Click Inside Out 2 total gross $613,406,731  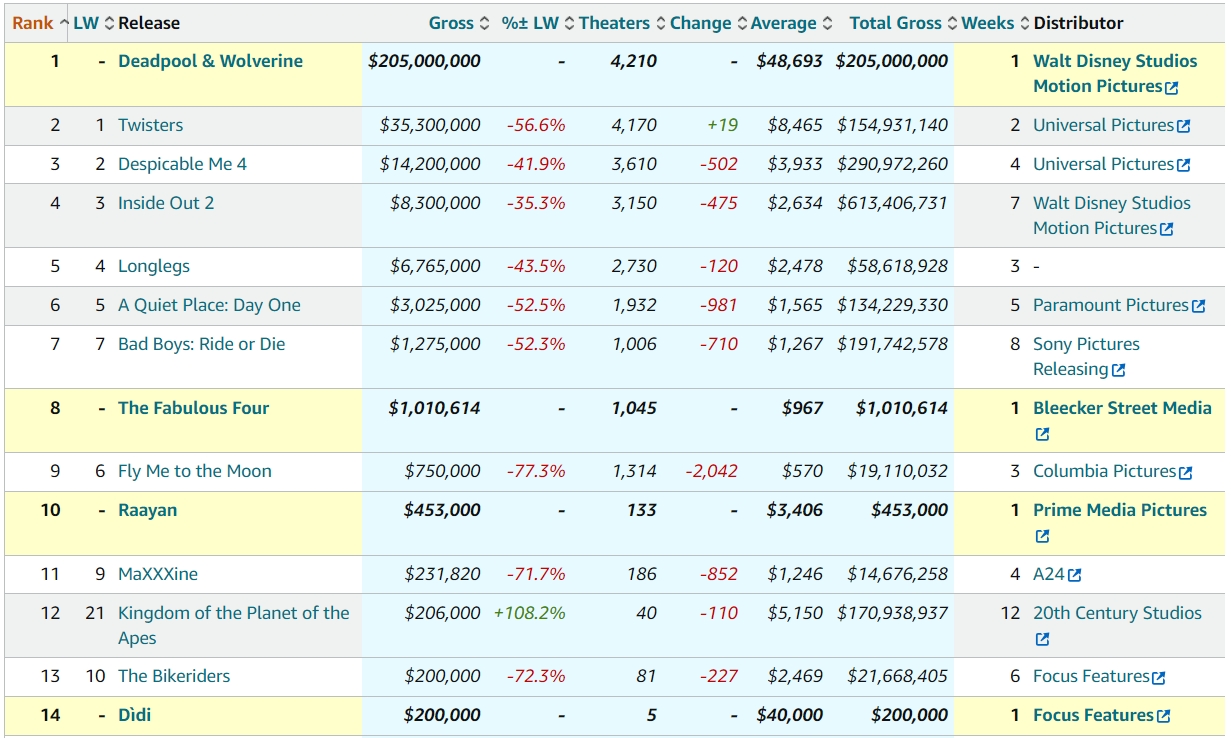click(x=892, y=203)
